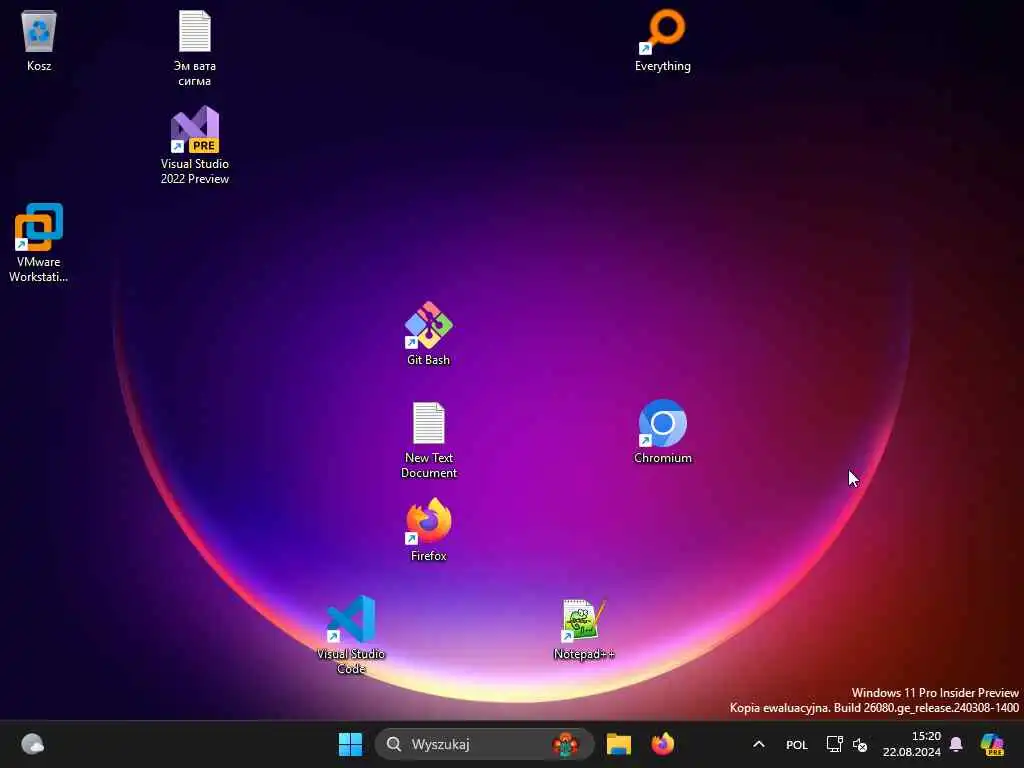Open the network status tray icon

coord(834,744)
